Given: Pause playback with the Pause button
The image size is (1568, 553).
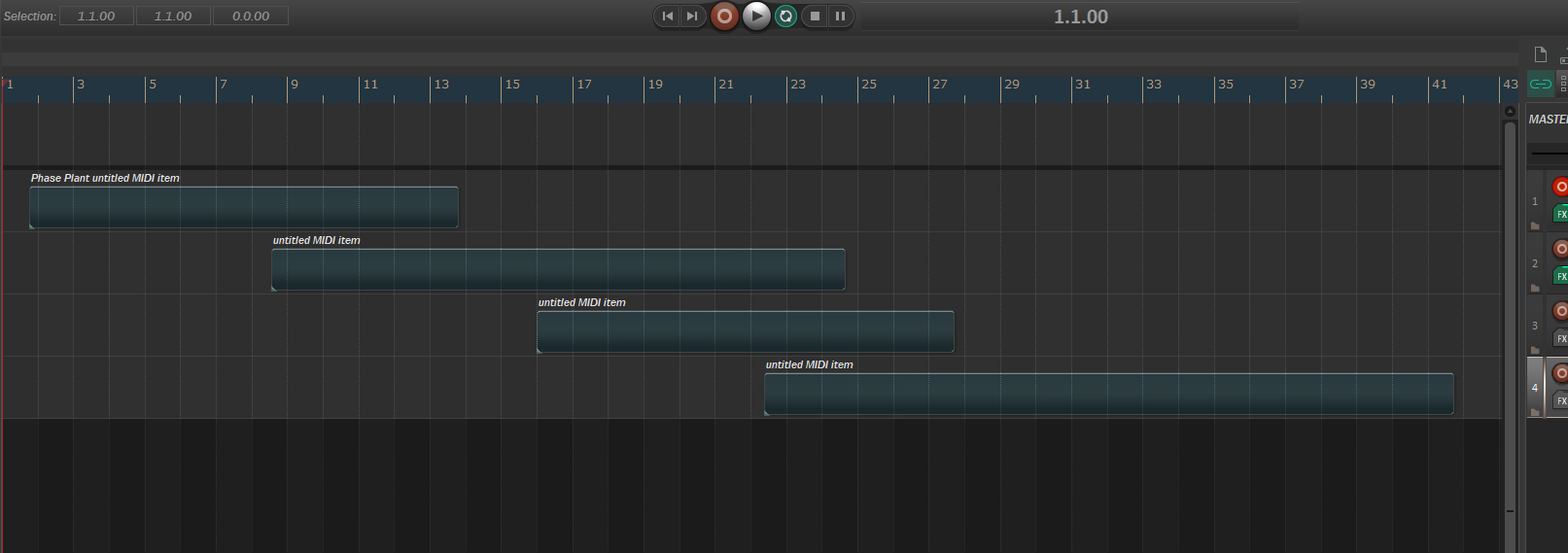Looking at the screenshot, I should [840, 16].
